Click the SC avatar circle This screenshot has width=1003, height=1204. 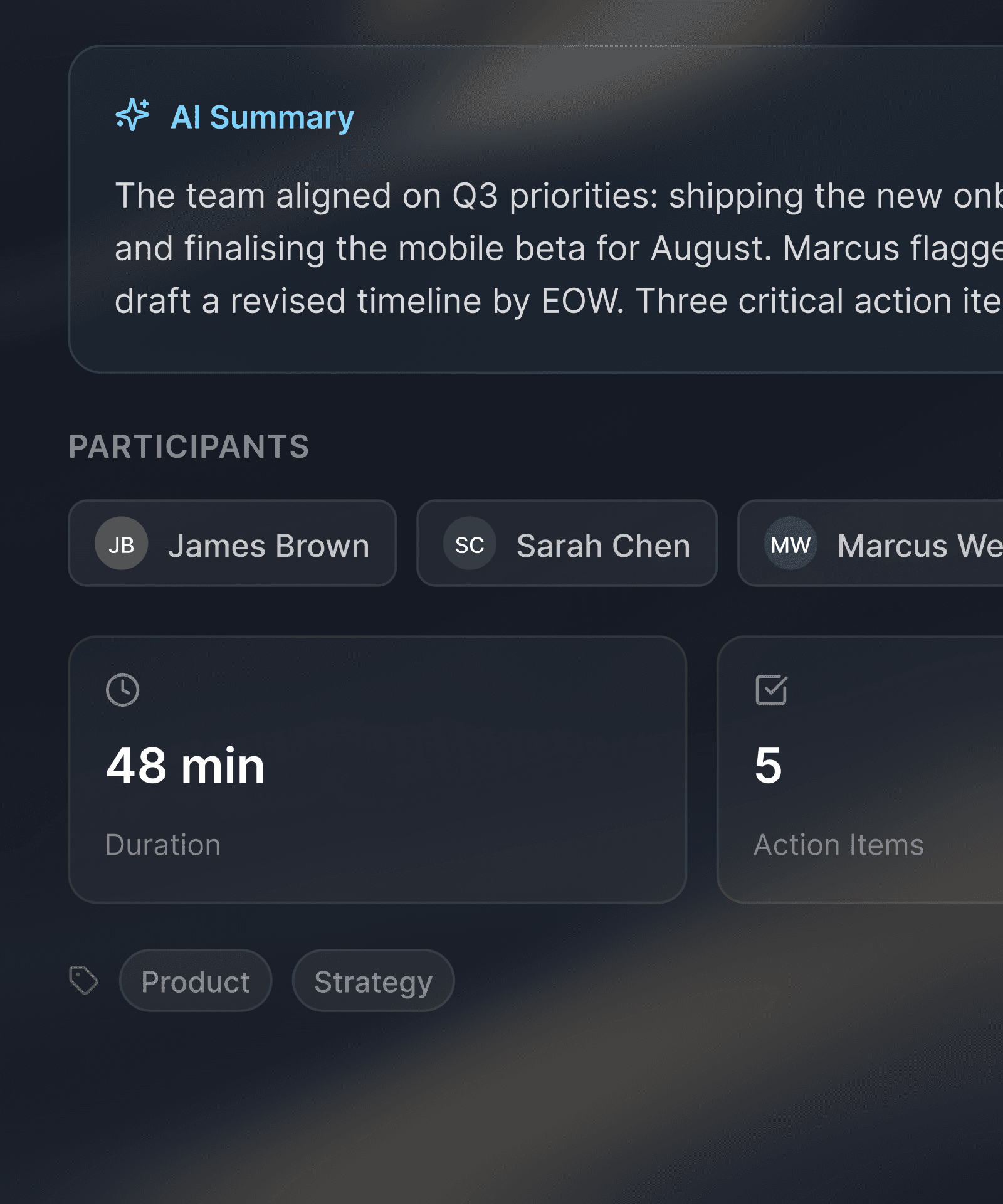point(470,543)
